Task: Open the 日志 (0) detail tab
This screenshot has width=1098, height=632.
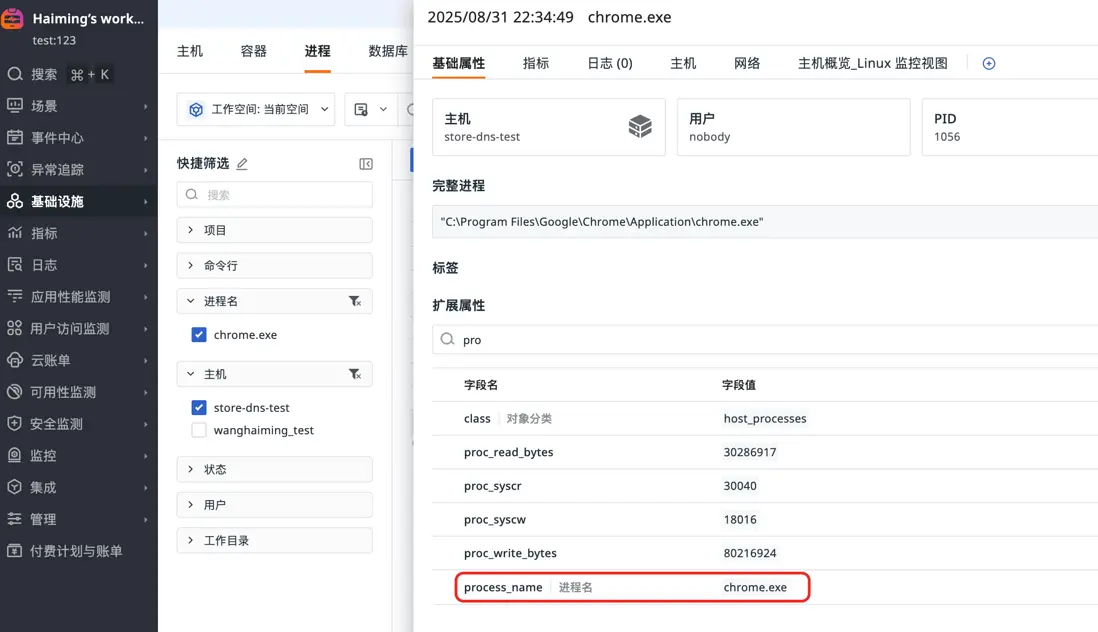Action: pos(610,63)
